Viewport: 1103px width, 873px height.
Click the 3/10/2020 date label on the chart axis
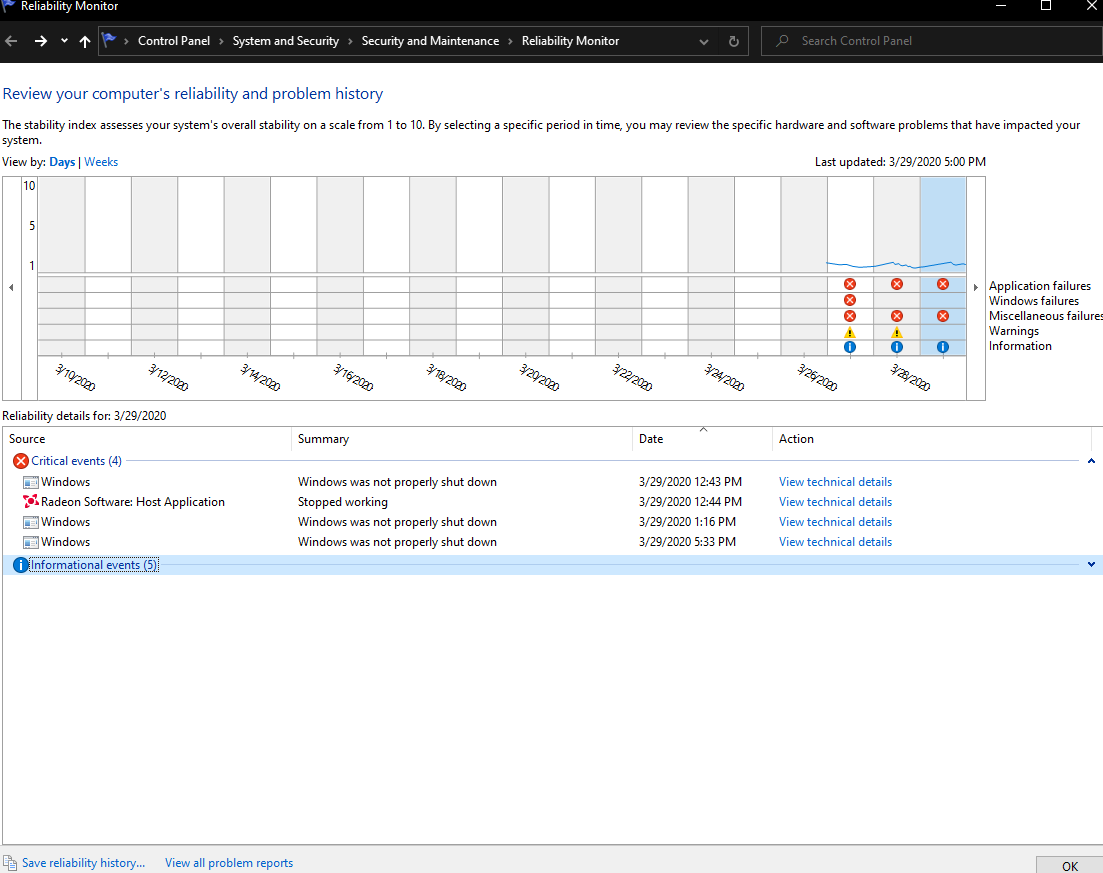75,378
